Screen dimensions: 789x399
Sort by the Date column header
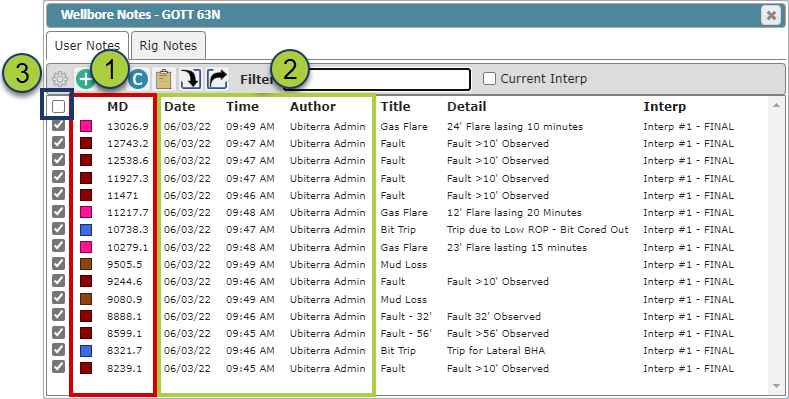pyautogui.click(x=180, y=107)
